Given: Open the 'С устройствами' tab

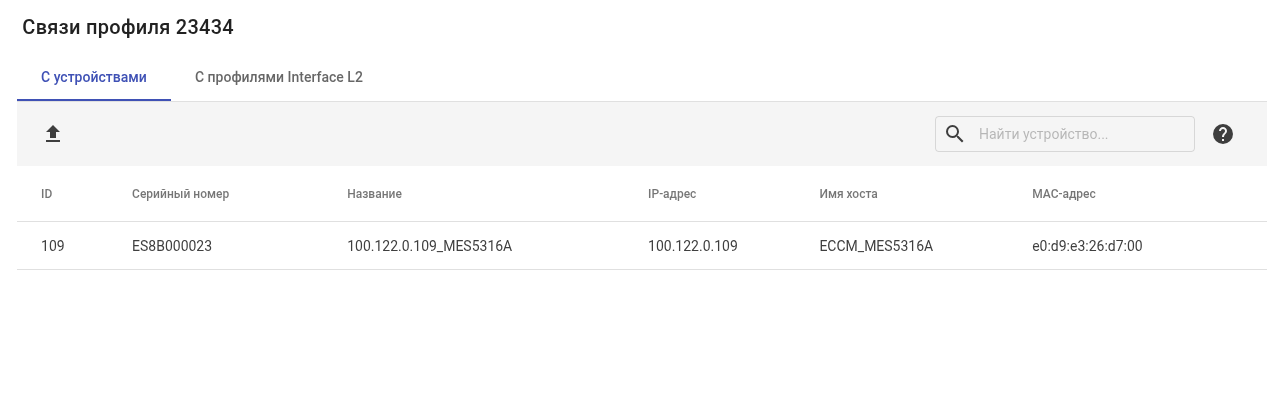Looking at the screenshot, I should (94, 77).
